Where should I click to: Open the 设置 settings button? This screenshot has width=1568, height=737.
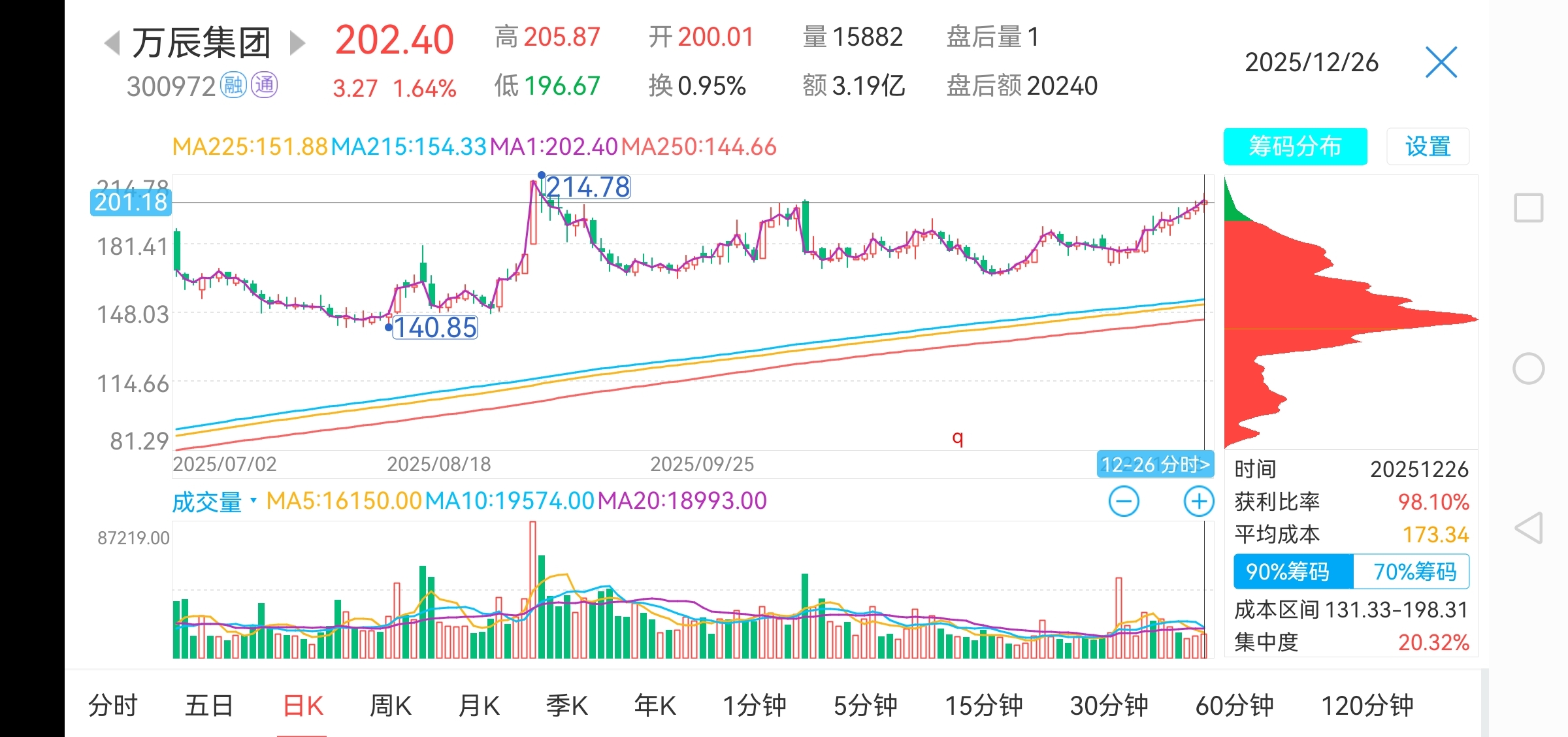[x=1428, y=146]
